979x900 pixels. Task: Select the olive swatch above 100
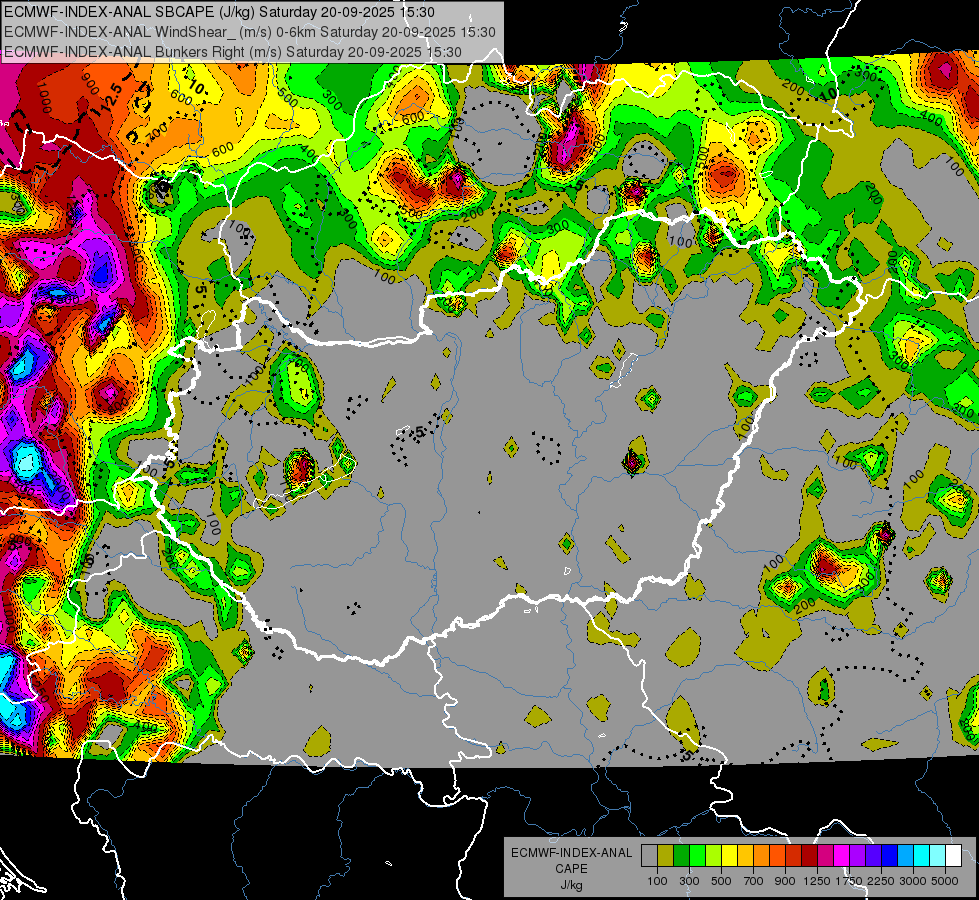(x=666, y=856)
